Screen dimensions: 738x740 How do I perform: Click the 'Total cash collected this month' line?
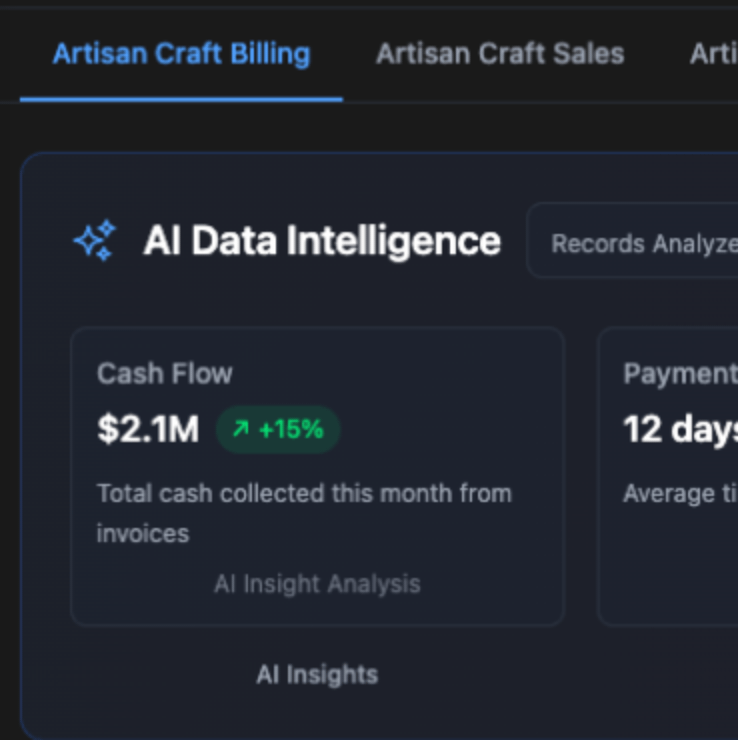pos(303,493)
